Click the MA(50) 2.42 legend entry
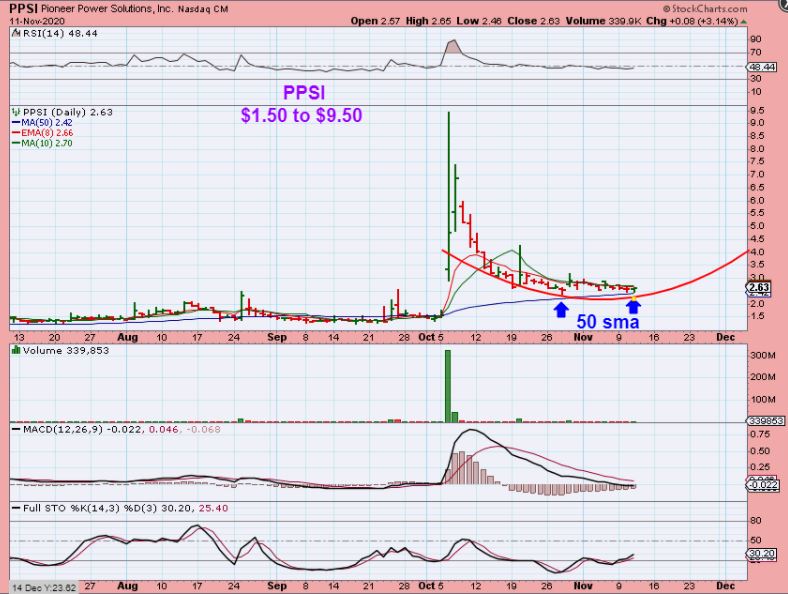Image resolution: width=788 pixels, height=594 pixels. 47,123
